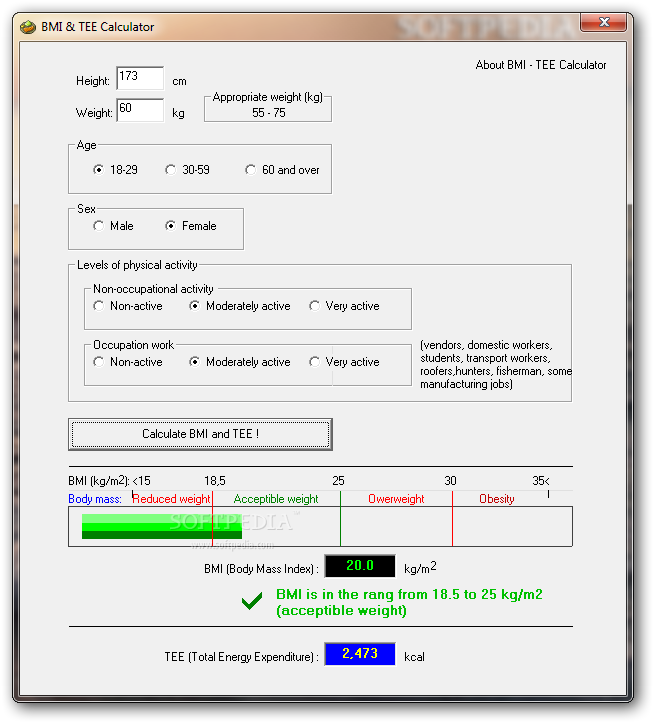Click the 25 BMI scale label
Image resolution: width=654 pixels, height=723 pixels.
[x=339, y=481]
